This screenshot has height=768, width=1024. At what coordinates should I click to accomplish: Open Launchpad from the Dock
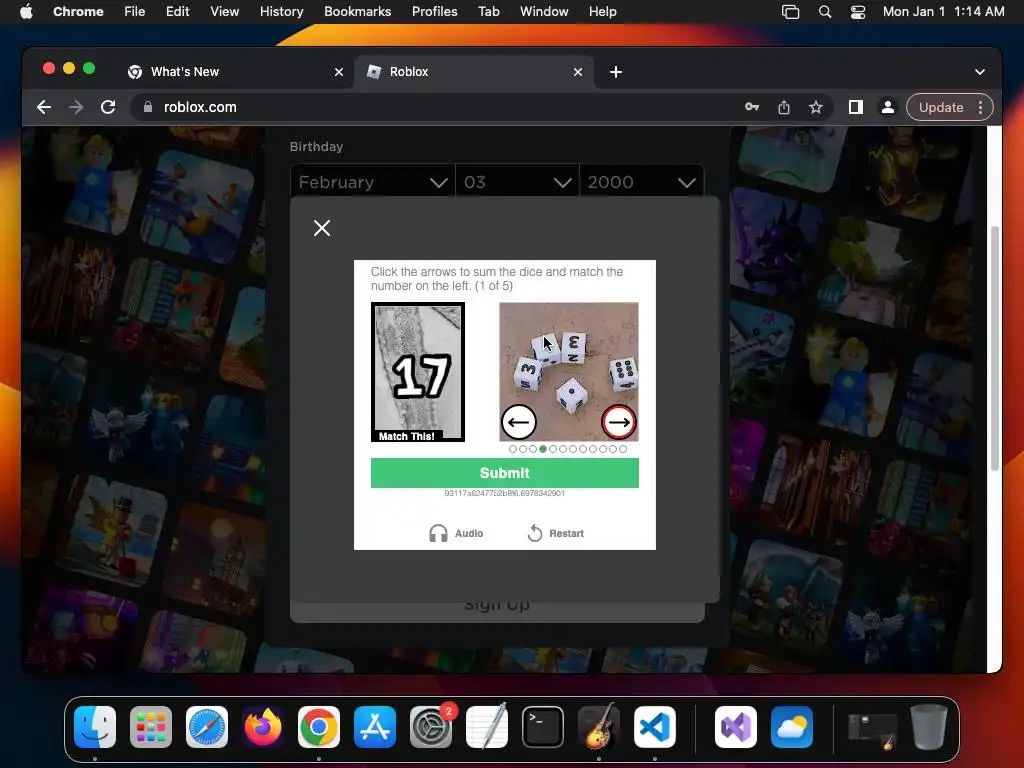coord(151,726)
